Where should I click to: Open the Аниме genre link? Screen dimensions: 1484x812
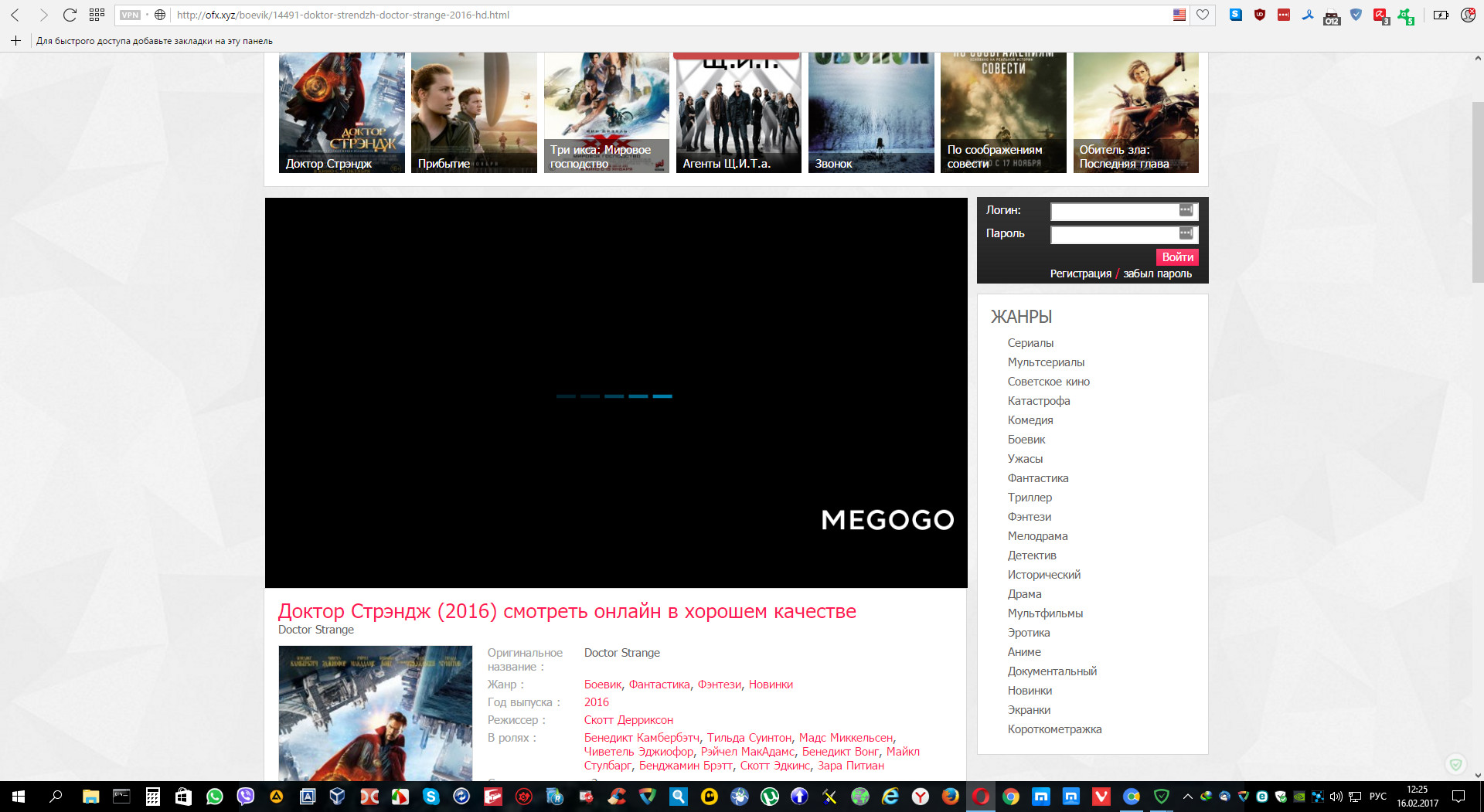coord(1024,652)
